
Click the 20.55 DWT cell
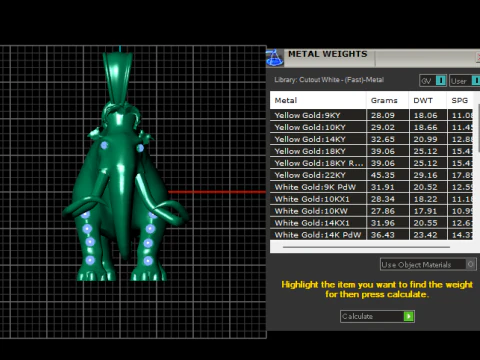(428, 223)
